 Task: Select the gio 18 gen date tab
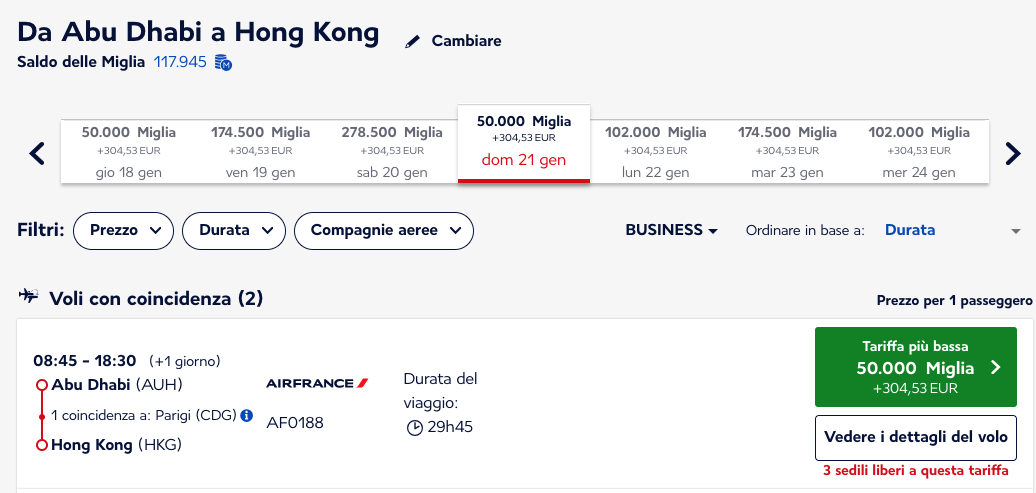128,152
